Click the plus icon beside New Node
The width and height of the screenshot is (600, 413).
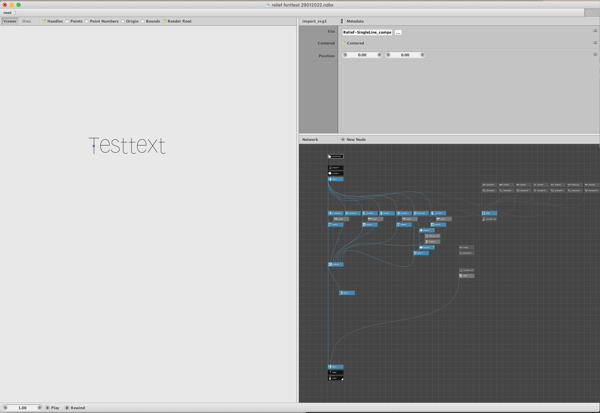point(342,140)
